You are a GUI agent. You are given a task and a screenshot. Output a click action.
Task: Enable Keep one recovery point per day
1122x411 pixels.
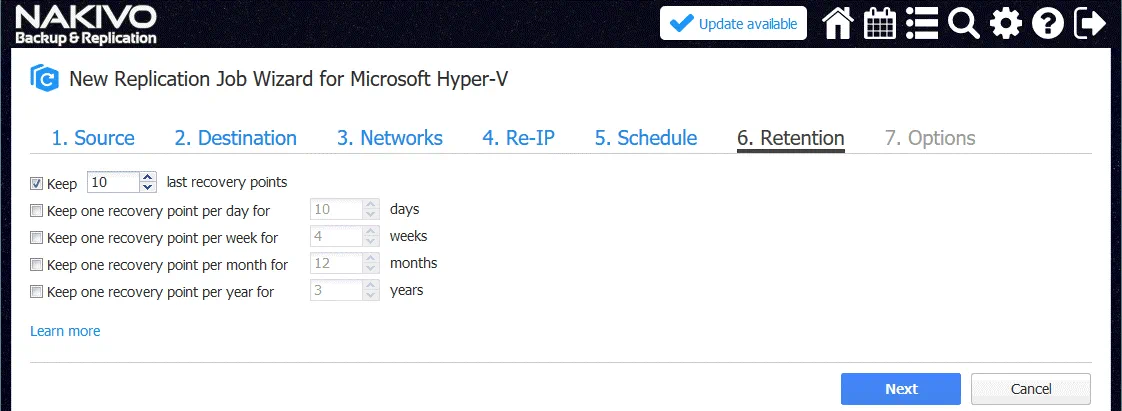pyautogui.click(x=37, y=211)
